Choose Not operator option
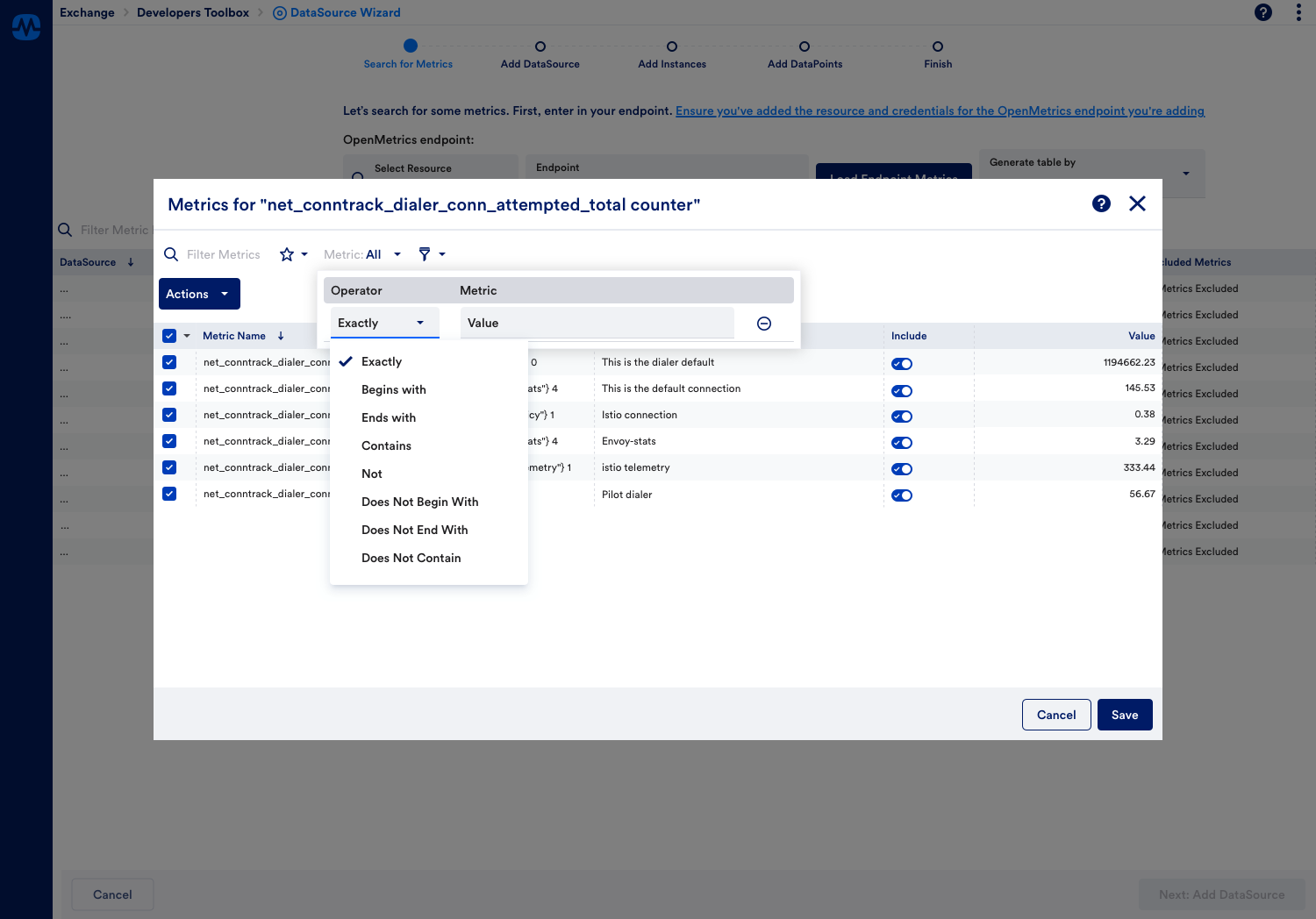 click(x=429, y=474)
